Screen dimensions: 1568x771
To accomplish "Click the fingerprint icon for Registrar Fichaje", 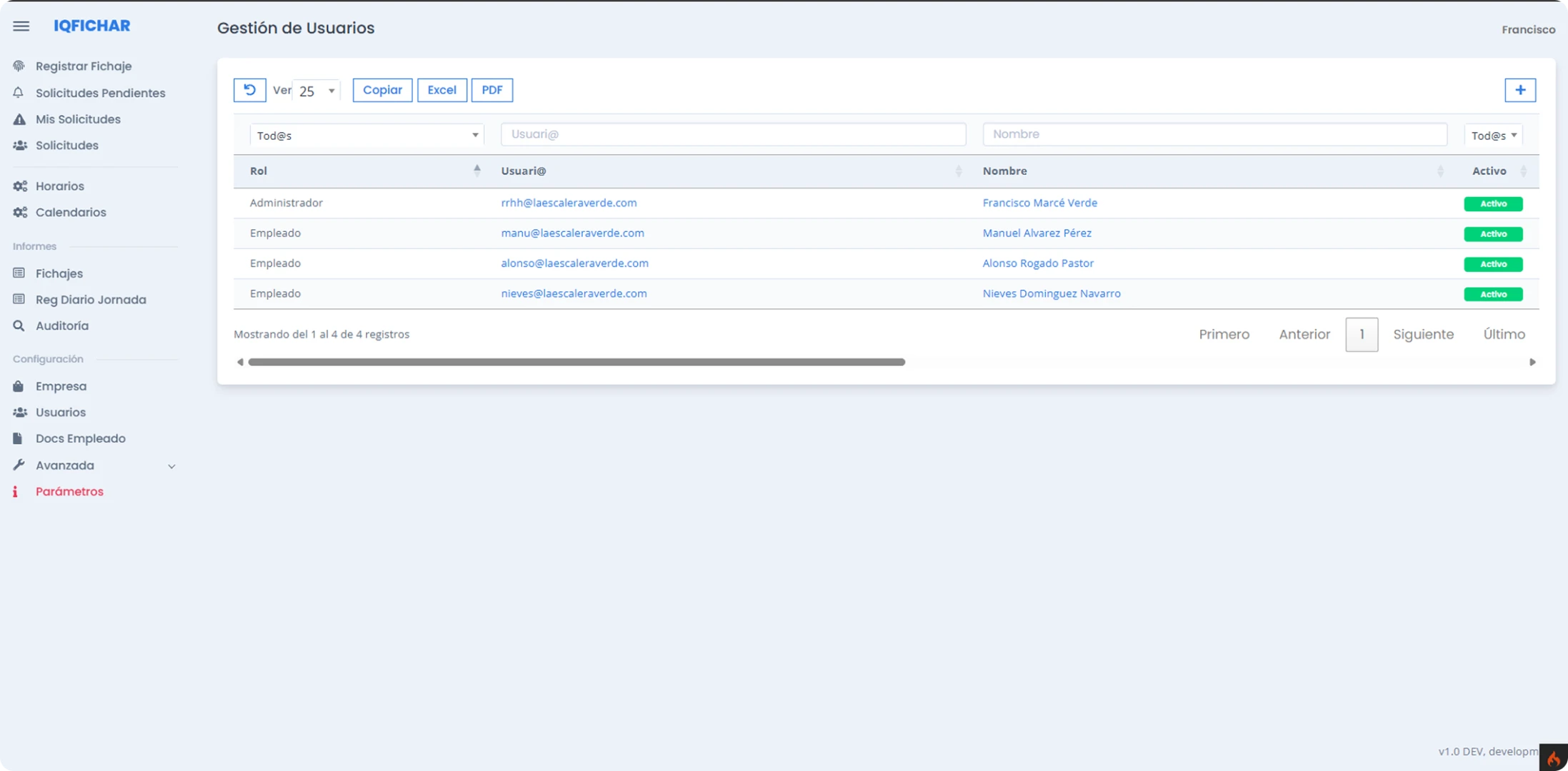I will click(19, 66).
